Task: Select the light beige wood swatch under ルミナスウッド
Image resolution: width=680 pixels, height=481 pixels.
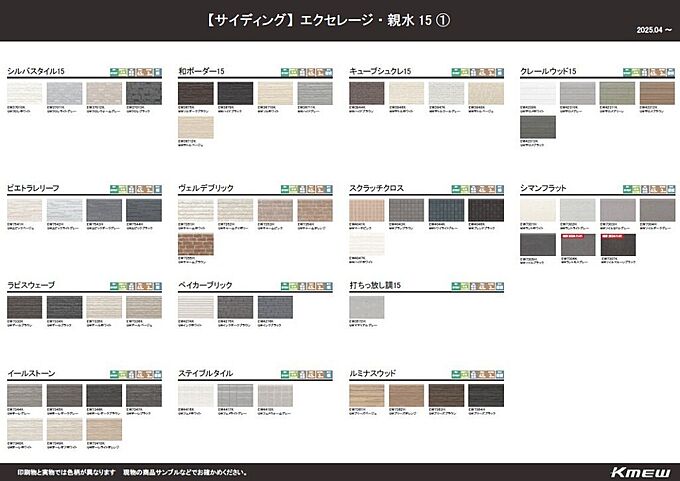Action: coord(366,396)
